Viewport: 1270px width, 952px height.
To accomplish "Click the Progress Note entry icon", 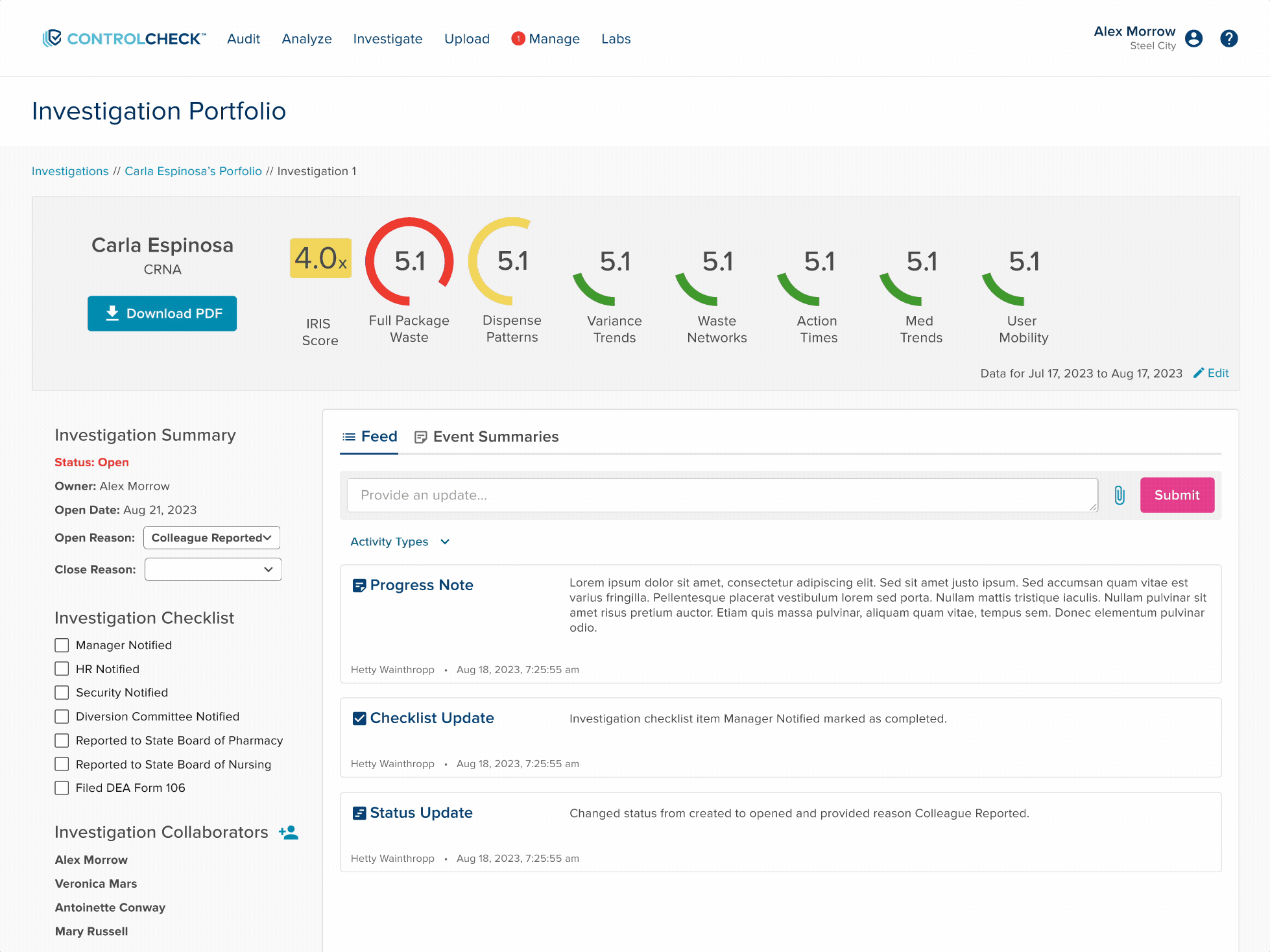I will tap(359, 586).
